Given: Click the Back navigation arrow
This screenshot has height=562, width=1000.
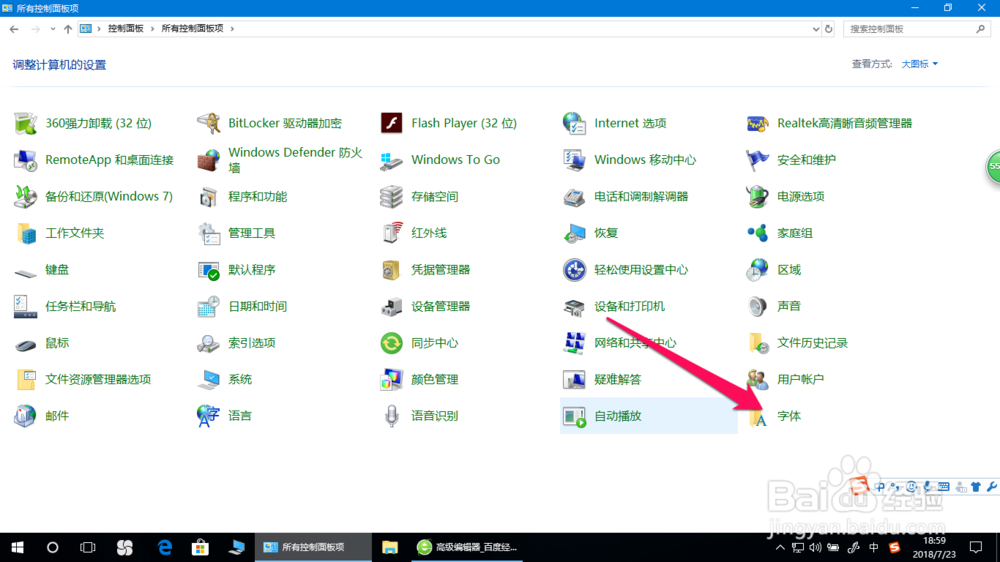Looking at the screenshot, I should coord(14,29).
